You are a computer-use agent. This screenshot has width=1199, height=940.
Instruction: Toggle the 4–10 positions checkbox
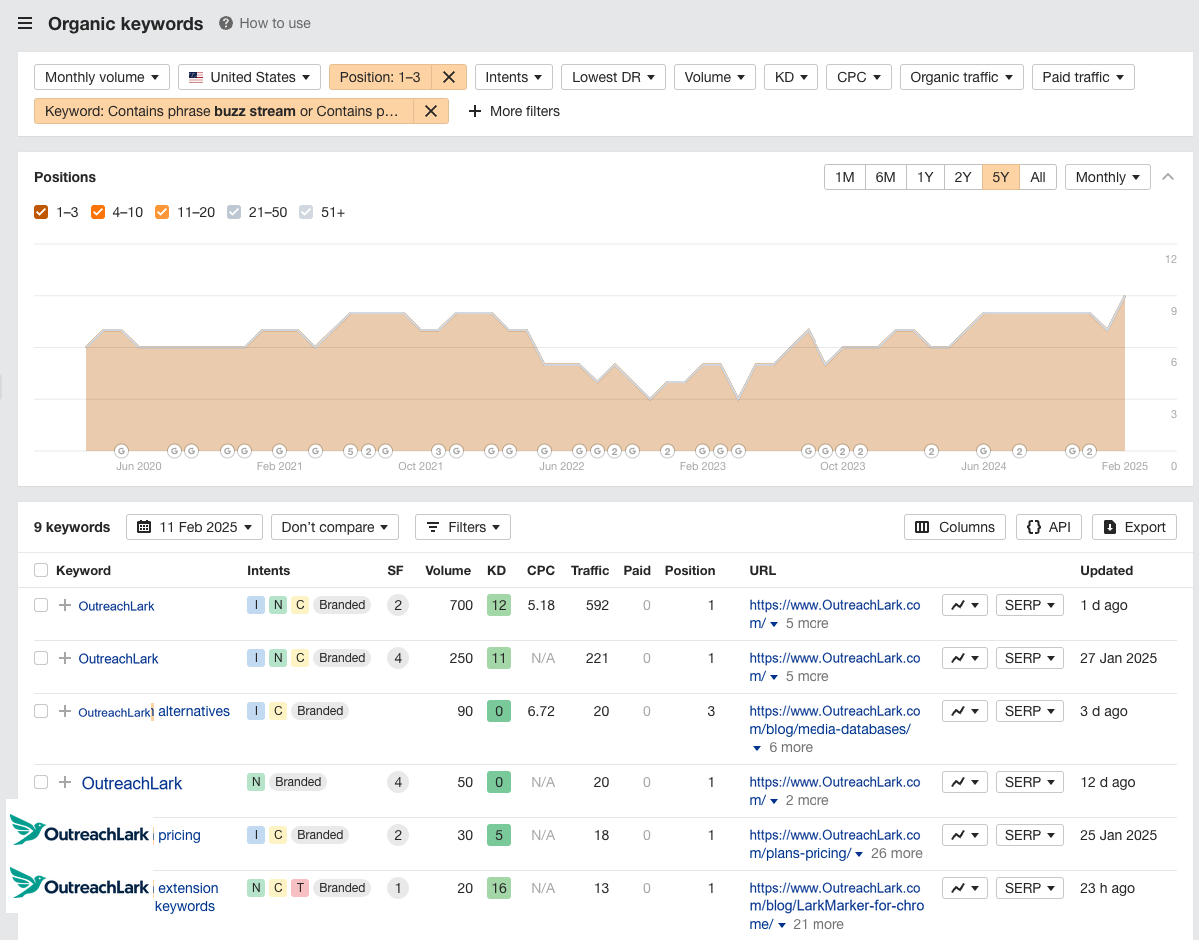98,212
